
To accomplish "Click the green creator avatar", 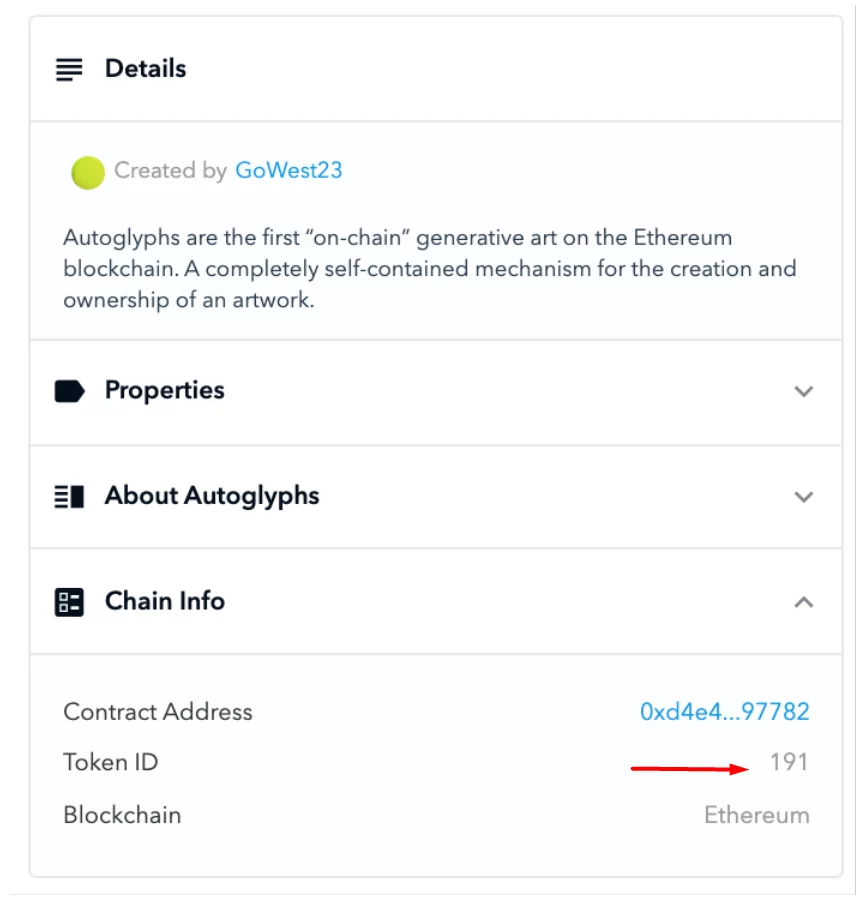I will (x=88, y=172).
